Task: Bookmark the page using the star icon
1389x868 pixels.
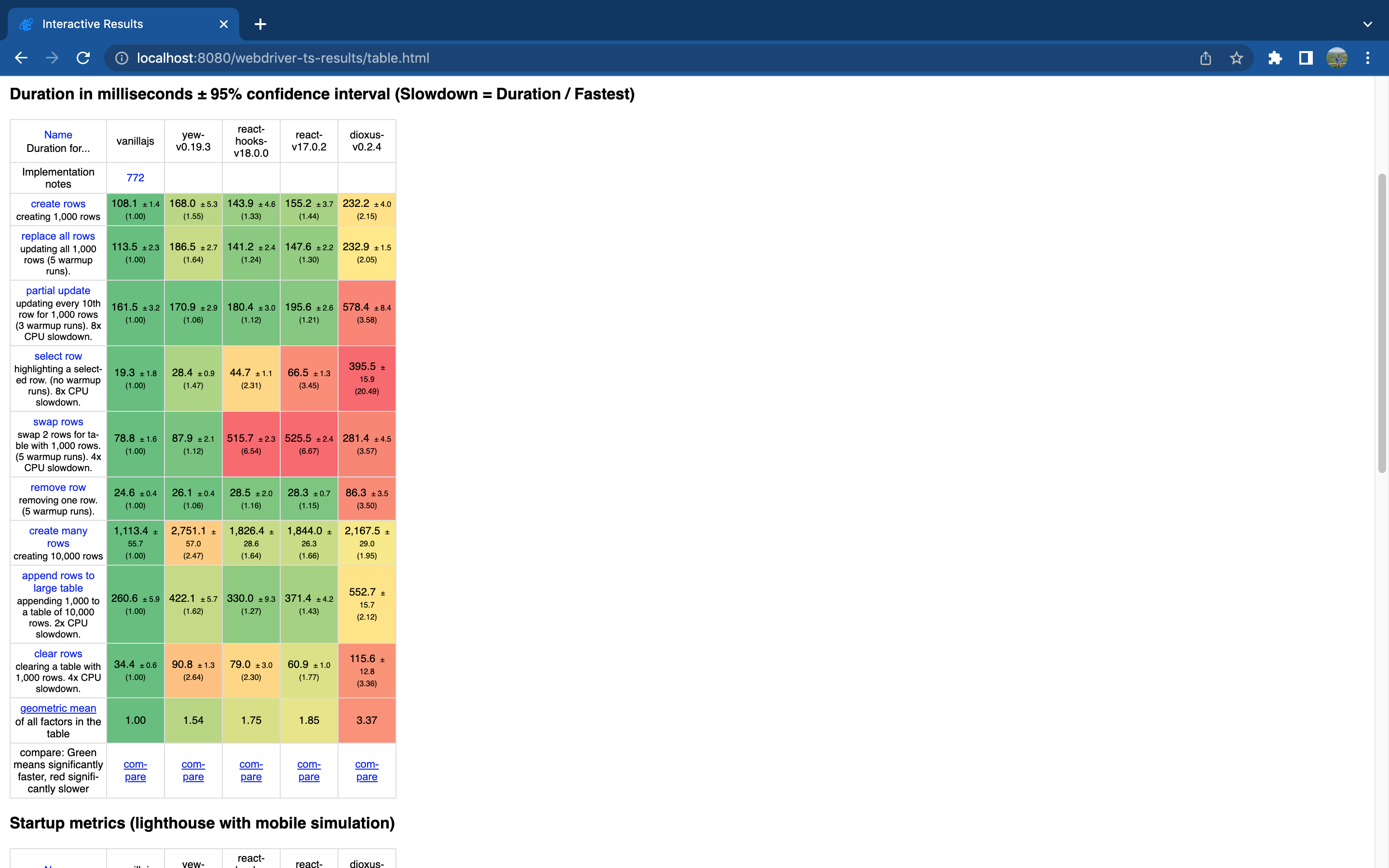Action: 1236,57
